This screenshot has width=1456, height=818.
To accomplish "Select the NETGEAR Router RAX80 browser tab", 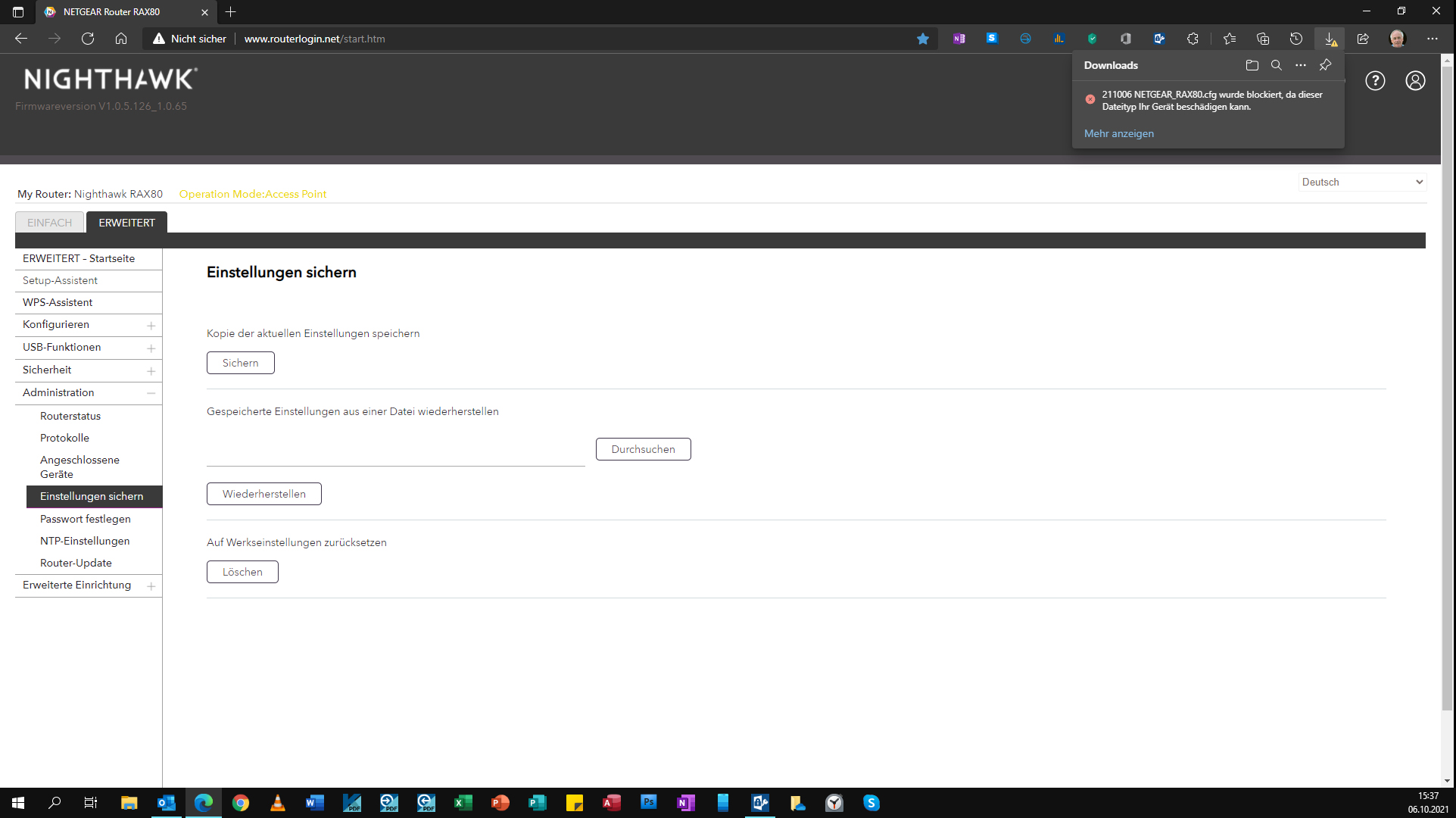I will pos(126,12).
